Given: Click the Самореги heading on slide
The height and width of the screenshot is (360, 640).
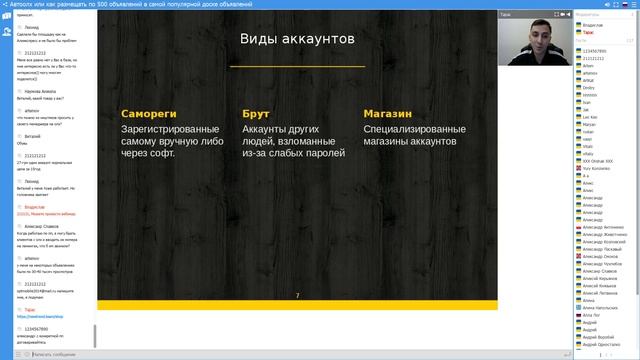Looking at the screenshot, I should click(x=149, y=114).
